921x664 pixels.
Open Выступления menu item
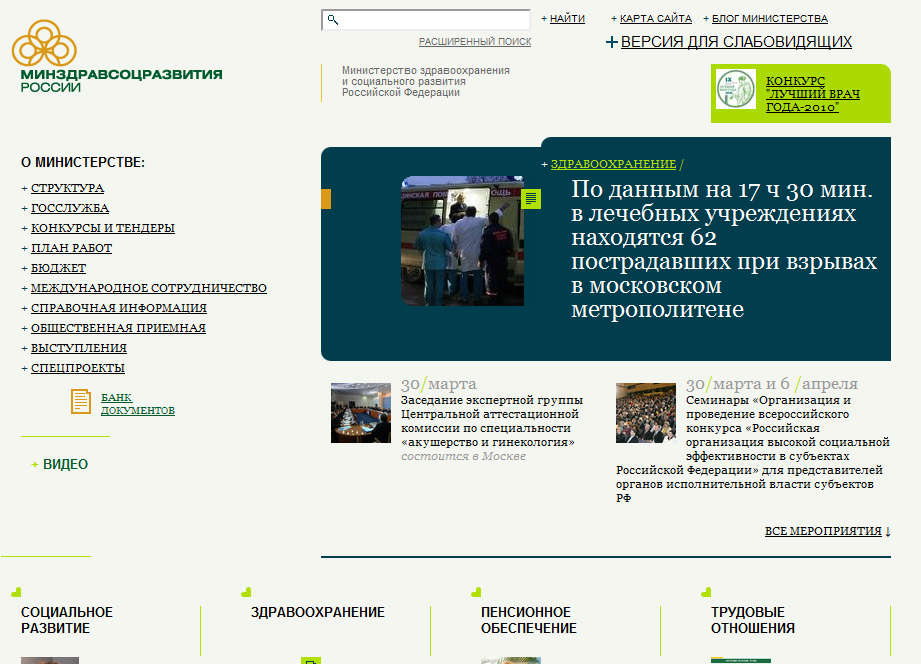coord(79,348)
